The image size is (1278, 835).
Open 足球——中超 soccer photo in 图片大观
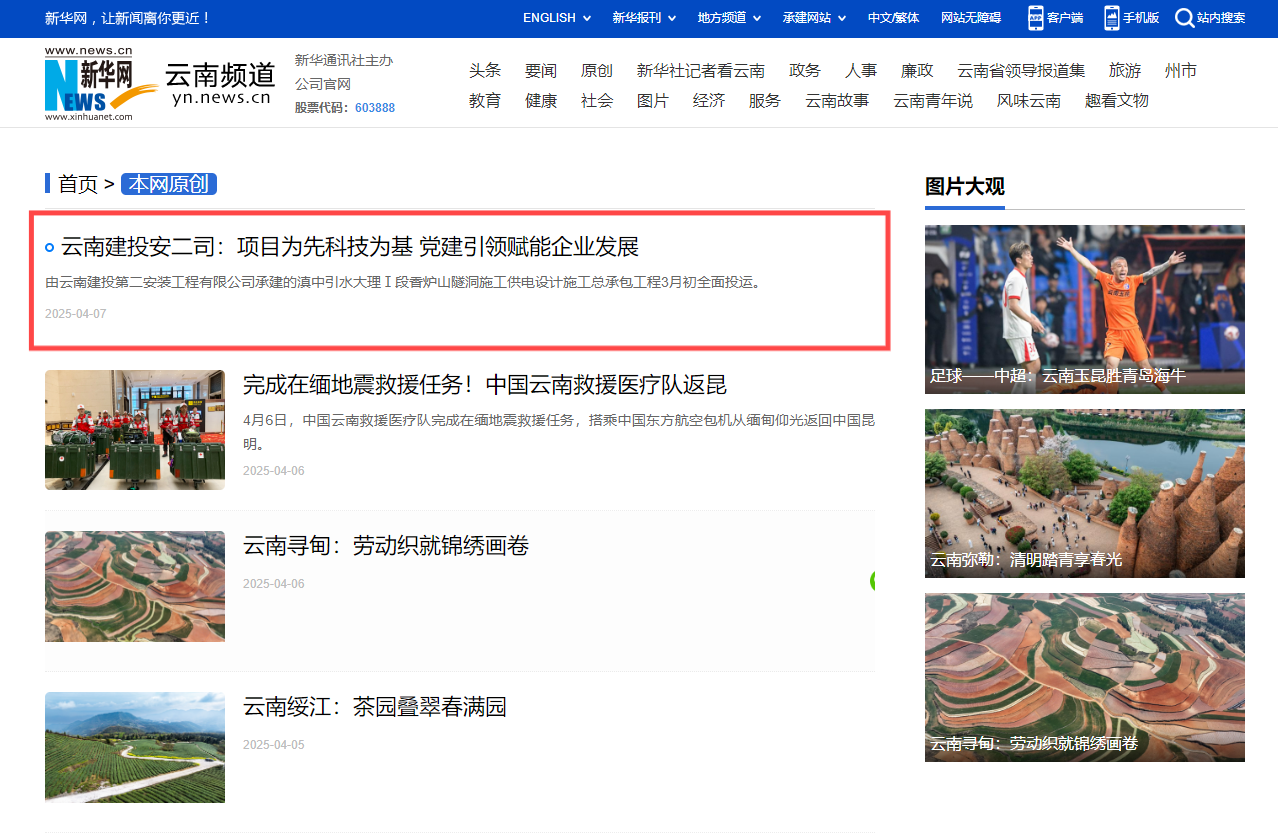[1085, 309]
